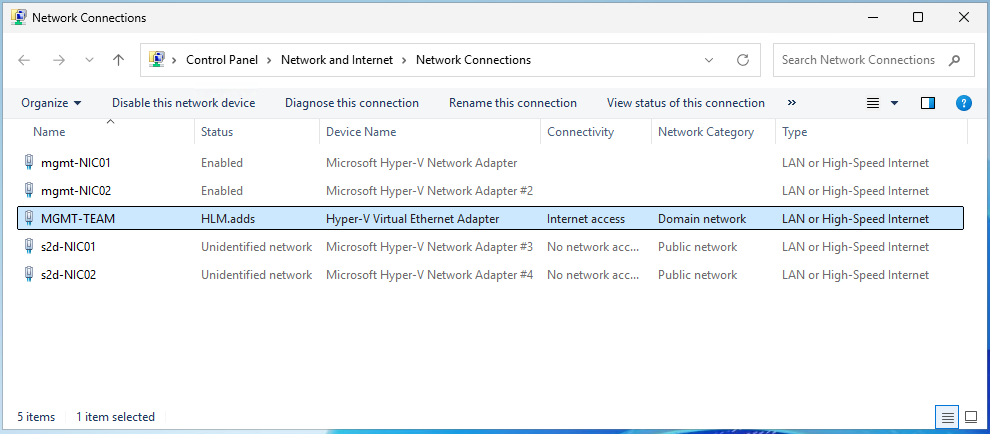The image size is (990, 434).
Task: Open the change view dropdown arrow
Action: pos(894,103)
